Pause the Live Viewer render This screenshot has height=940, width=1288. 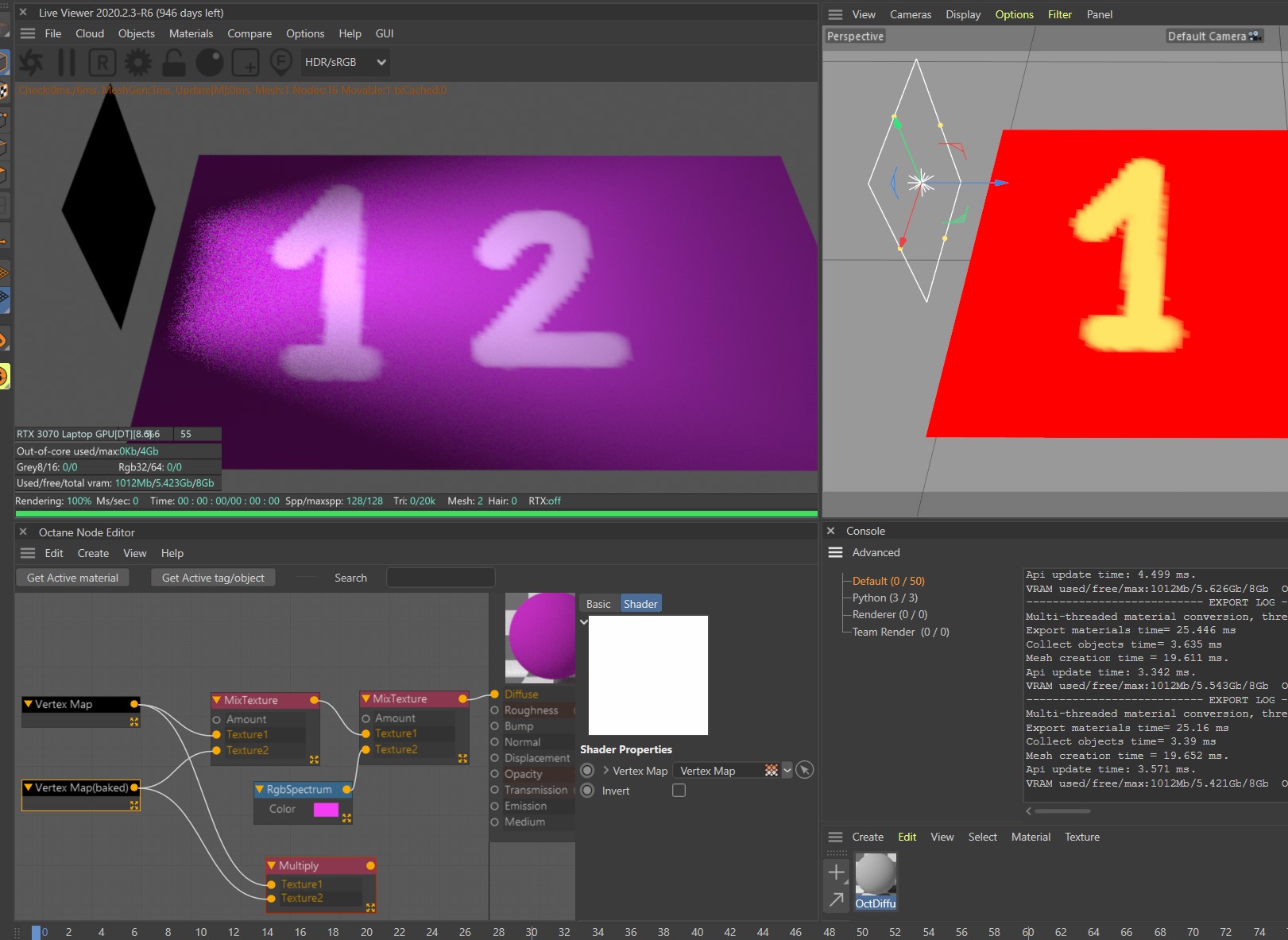pos(67,62)
